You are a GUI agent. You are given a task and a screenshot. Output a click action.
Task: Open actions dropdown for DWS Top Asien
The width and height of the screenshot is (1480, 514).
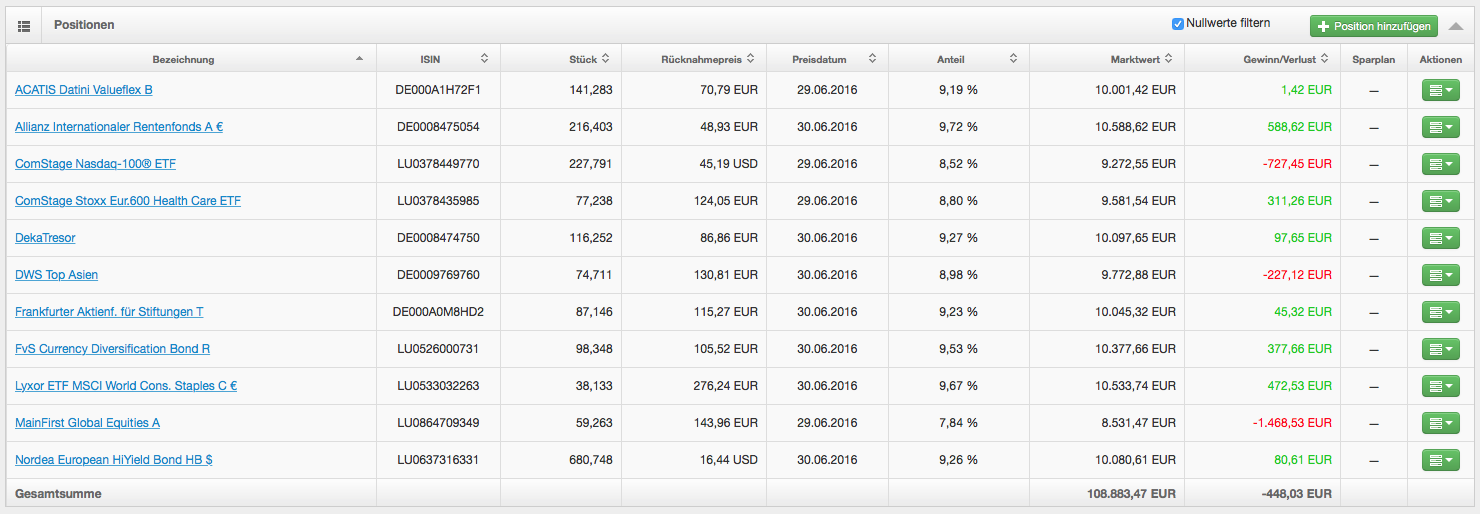pos(1440,275)
